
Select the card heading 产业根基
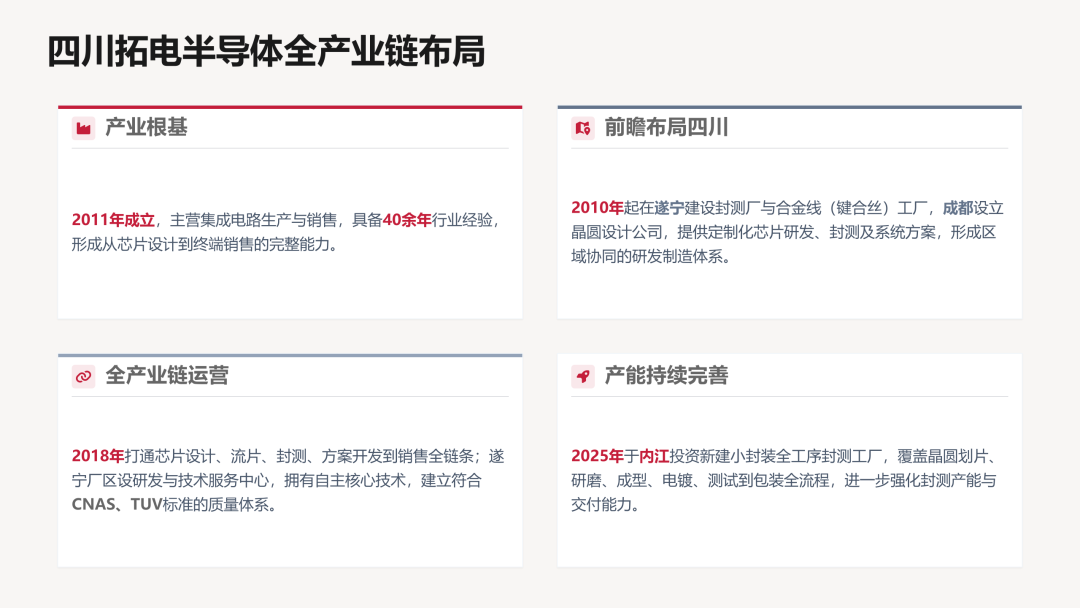(x=146, y=127)
